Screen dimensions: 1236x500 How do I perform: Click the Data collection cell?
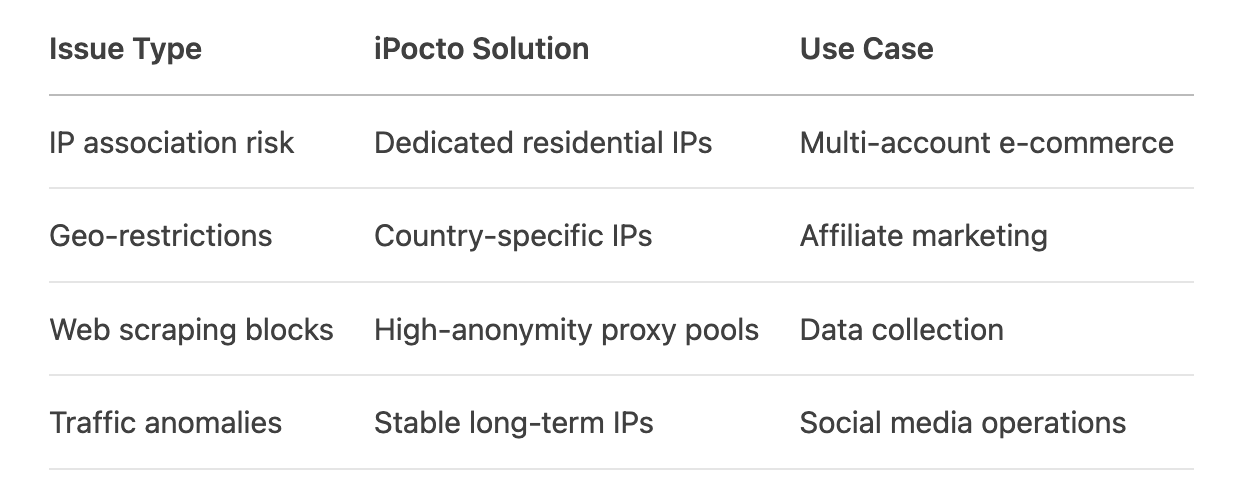coord(901,330)
